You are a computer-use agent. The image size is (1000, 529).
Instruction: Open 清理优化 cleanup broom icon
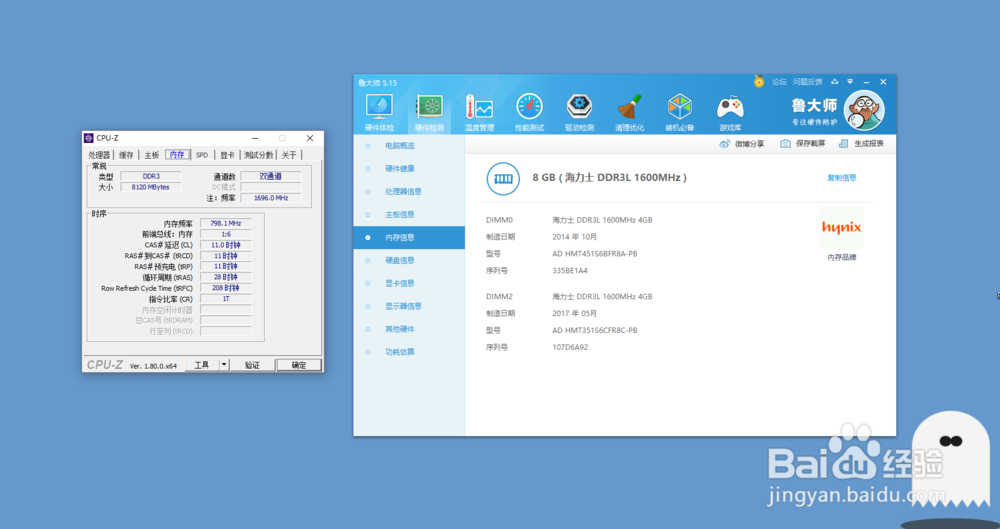[x=629, y=112]
